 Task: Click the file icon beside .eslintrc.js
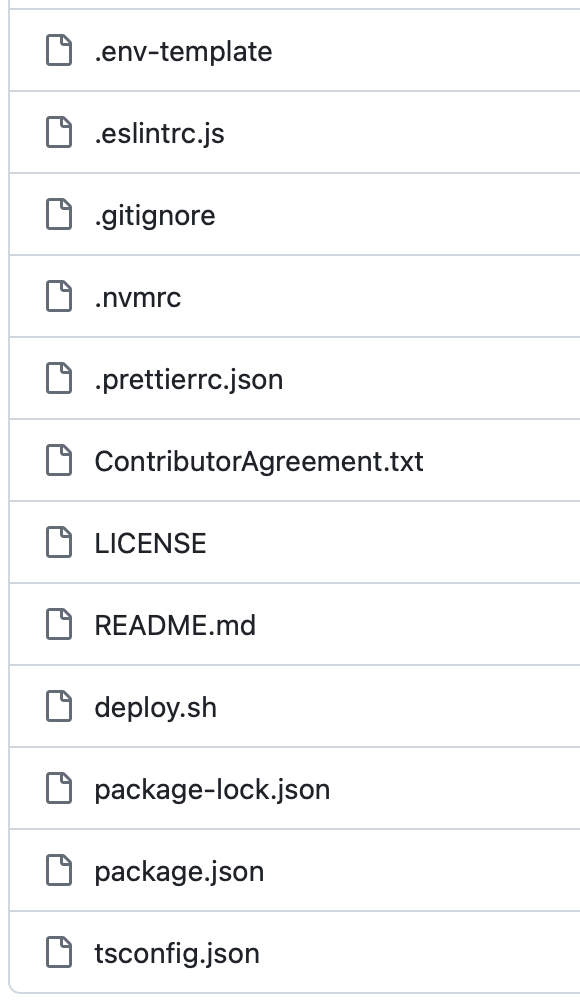(x=59, y=133)
